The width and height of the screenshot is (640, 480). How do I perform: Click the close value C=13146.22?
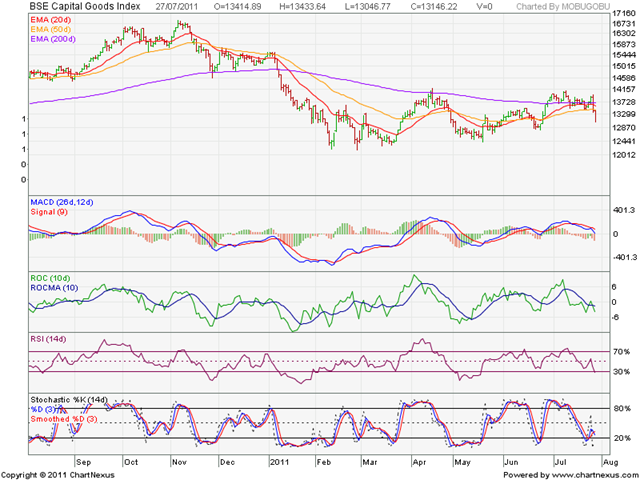pyautogui.click(x=434, y=7)
